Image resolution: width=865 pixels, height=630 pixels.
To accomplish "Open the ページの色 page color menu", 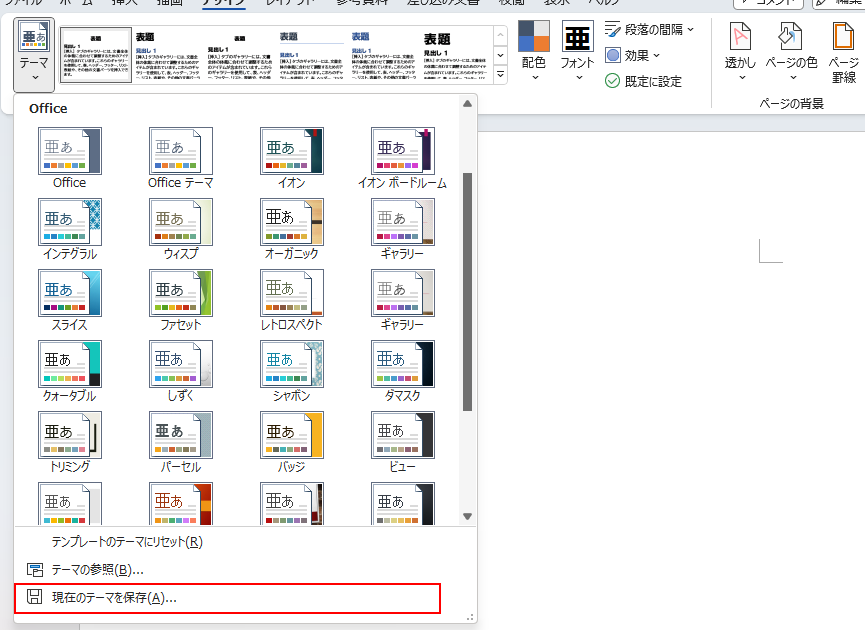I will 791,51.
